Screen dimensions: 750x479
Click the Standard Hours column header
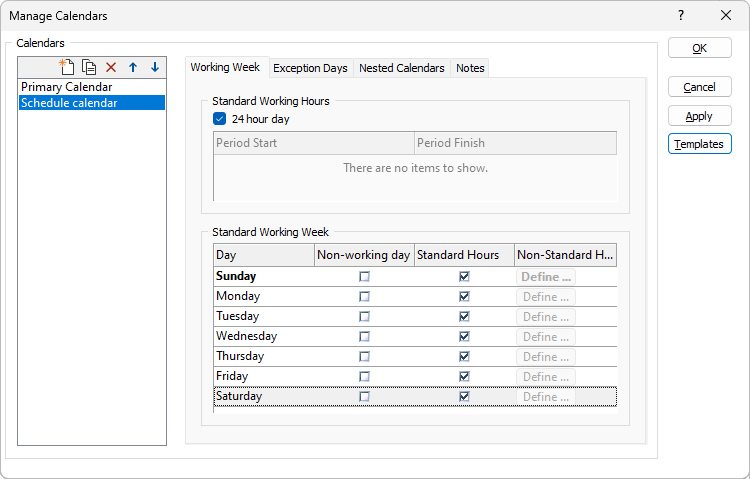point(464,255)
